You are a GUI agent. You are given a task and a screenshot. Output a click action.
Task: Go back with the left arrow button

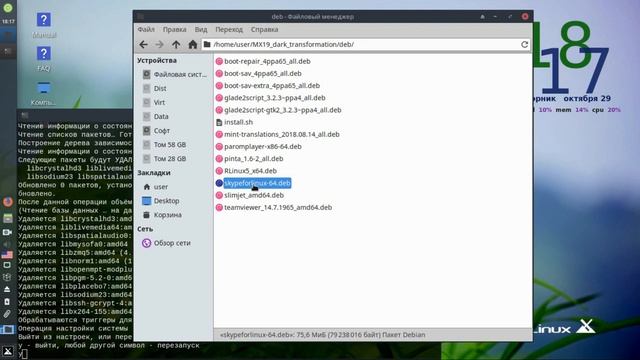pyautogui.click(x=143, y=44)
